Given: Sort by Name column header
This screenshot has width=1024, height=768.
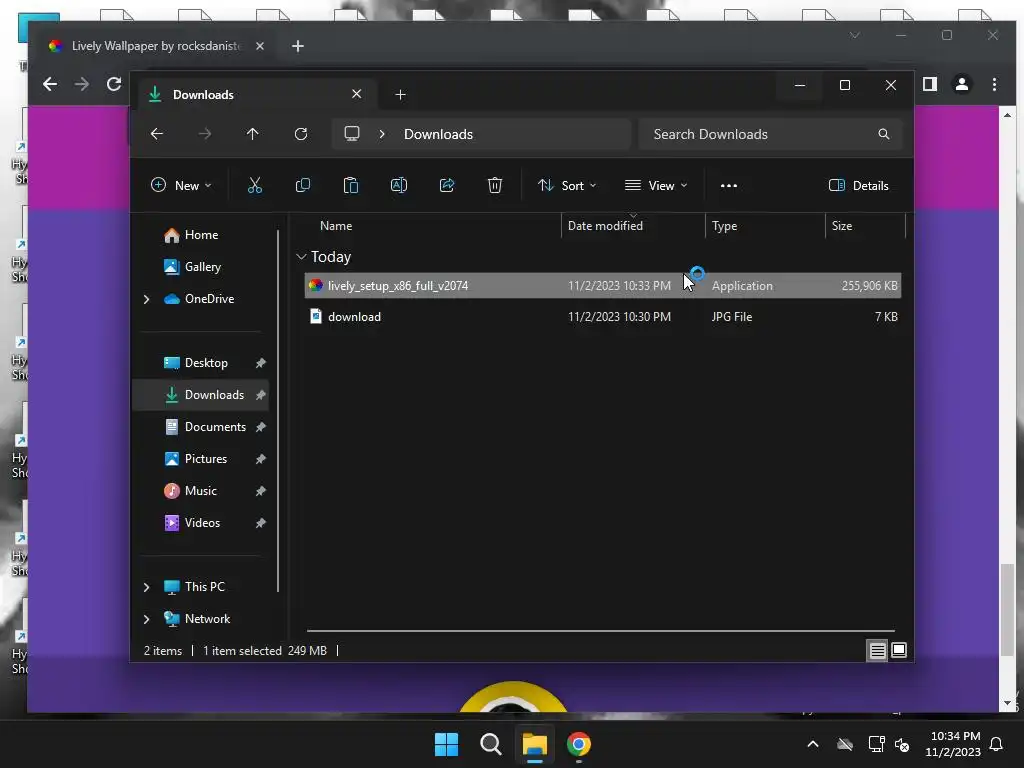Looking at the screenshot, I should click(336, 226).
